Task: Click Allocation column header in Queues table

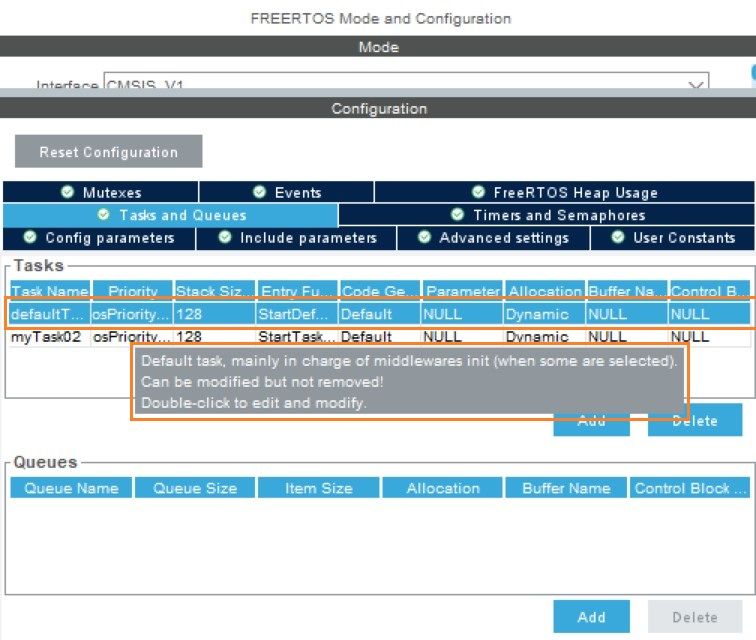Action: point(443,488)
